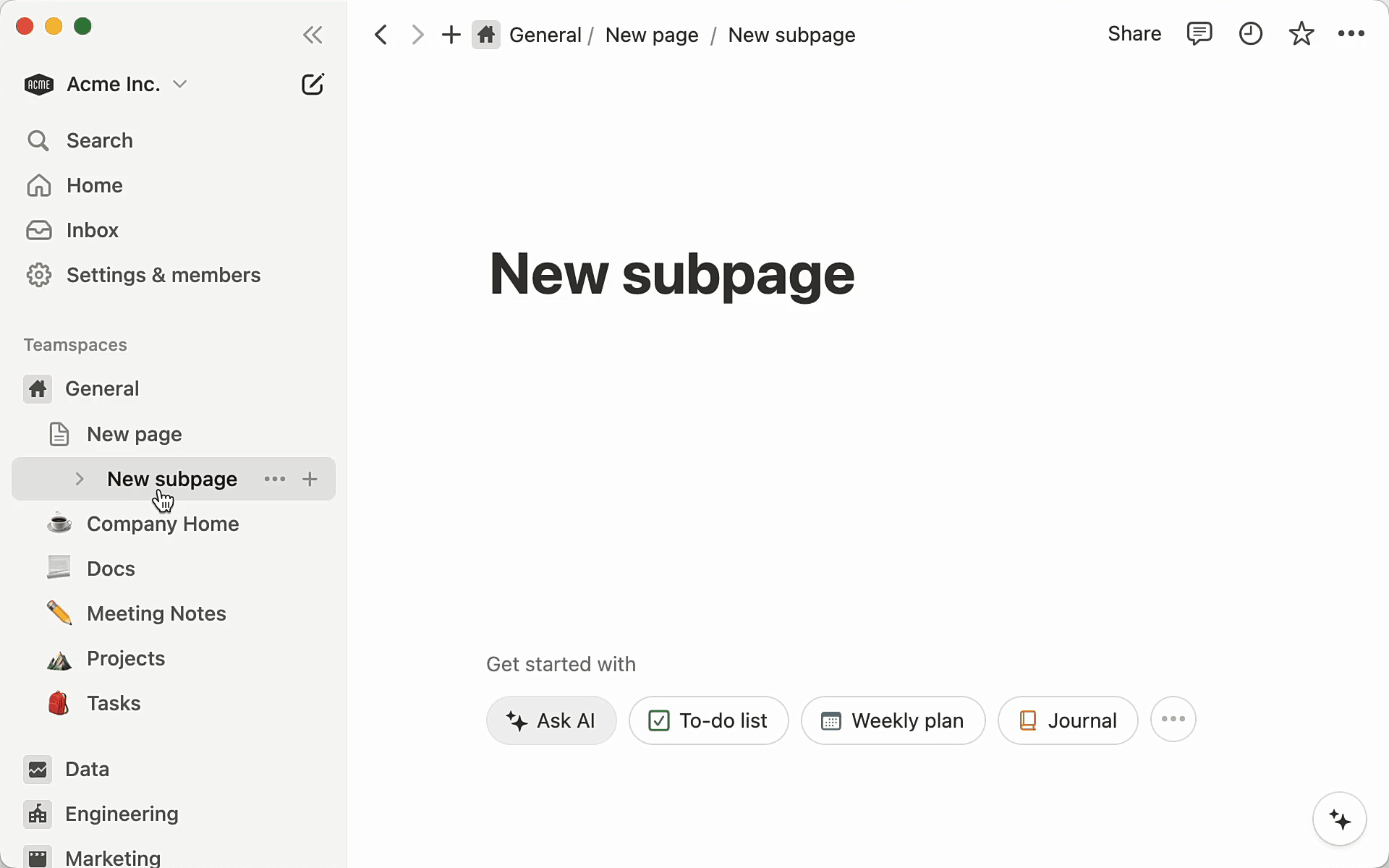
Task: Expand the New subpage tree chevron
Action: click(x=80, y=479)
